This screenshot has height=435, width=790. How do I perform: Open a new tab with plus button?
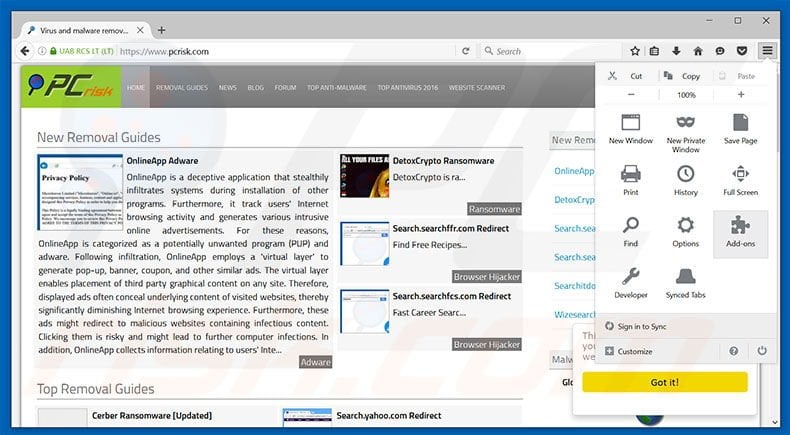(161, 30)
